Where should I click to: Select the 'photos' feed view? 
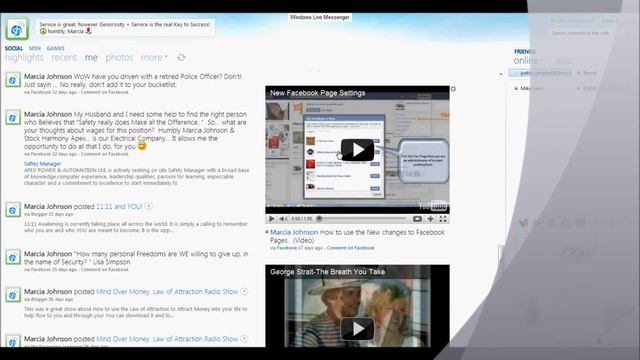point(119,58)
